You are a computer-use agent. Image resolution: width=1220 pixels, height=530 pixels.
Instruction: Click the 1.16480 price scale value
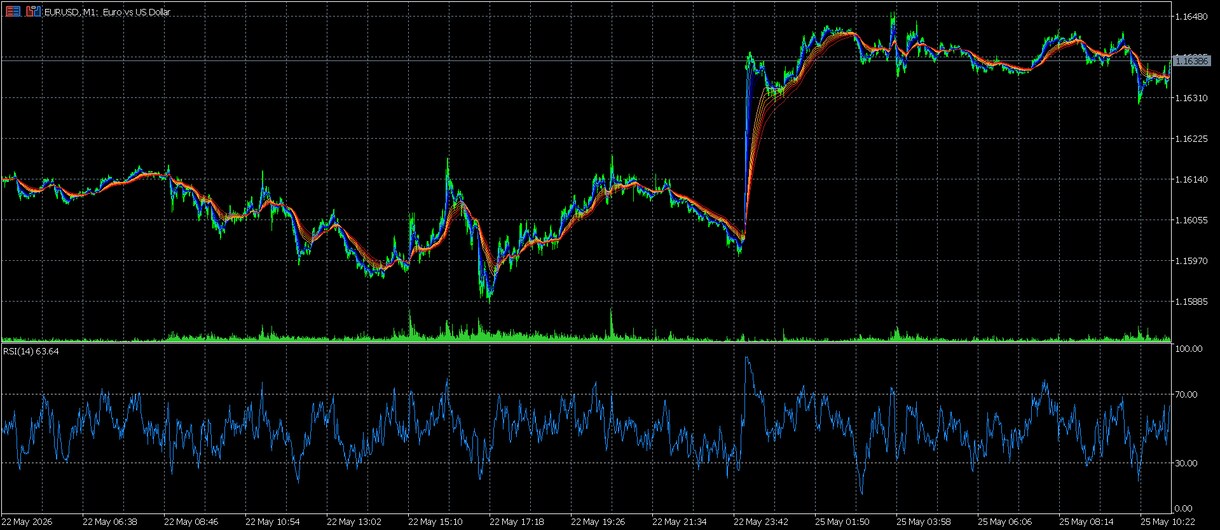(1192, 17)
